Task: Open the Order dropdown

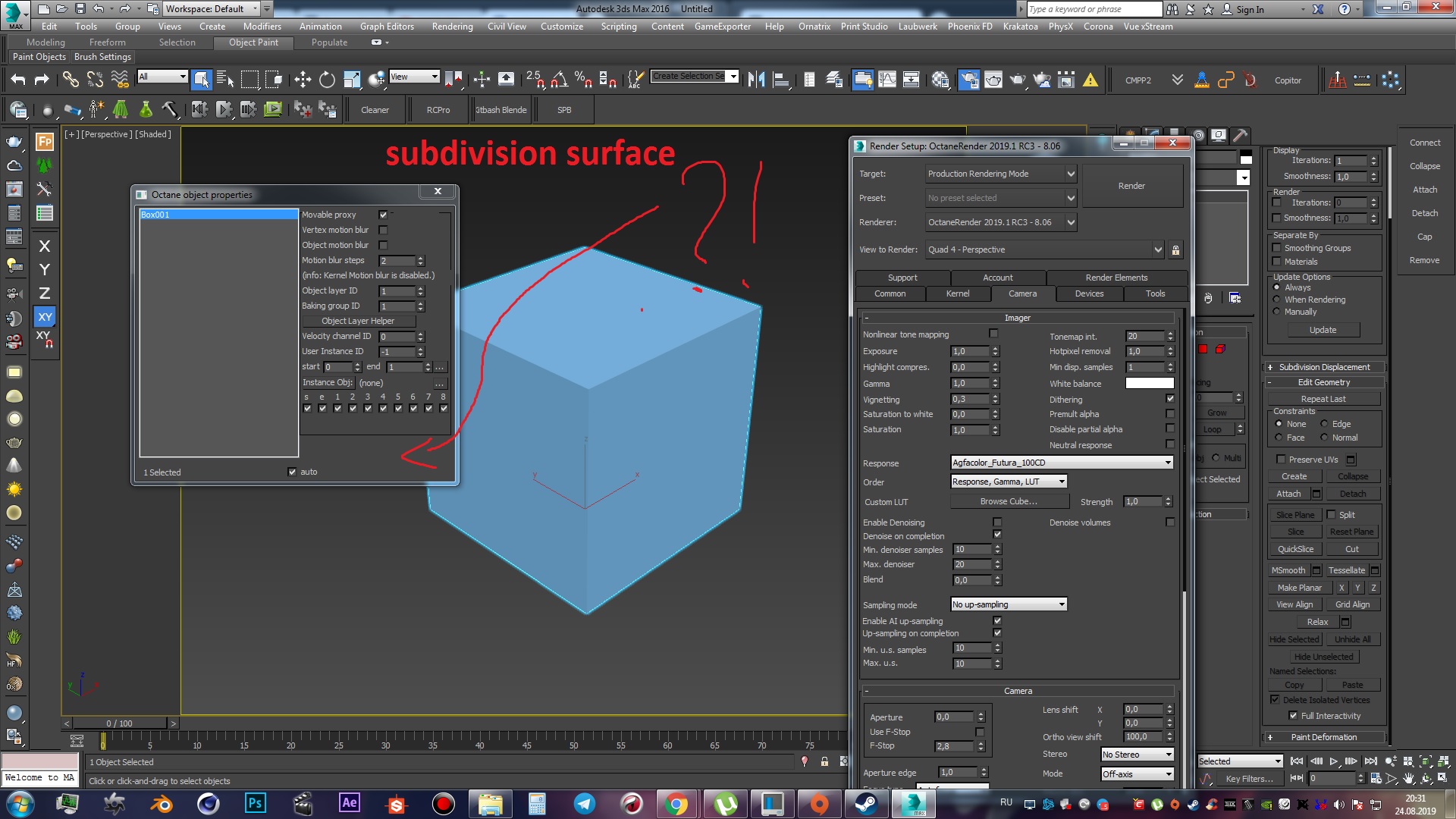Action: pyautogui.click(x=1009, y=482)
